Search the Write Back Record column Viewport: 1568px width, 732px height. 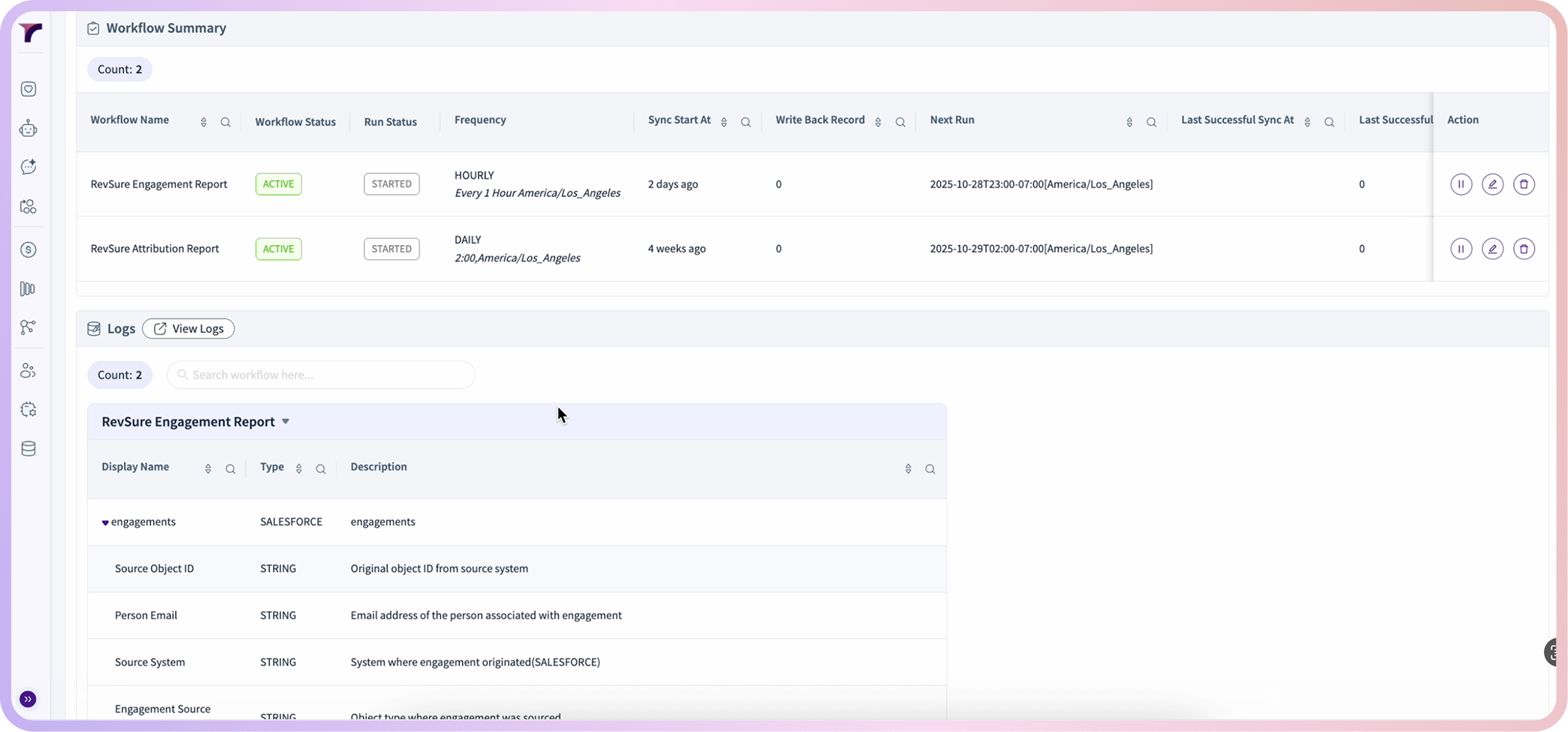pyautogui.click(x=900, y=123)
